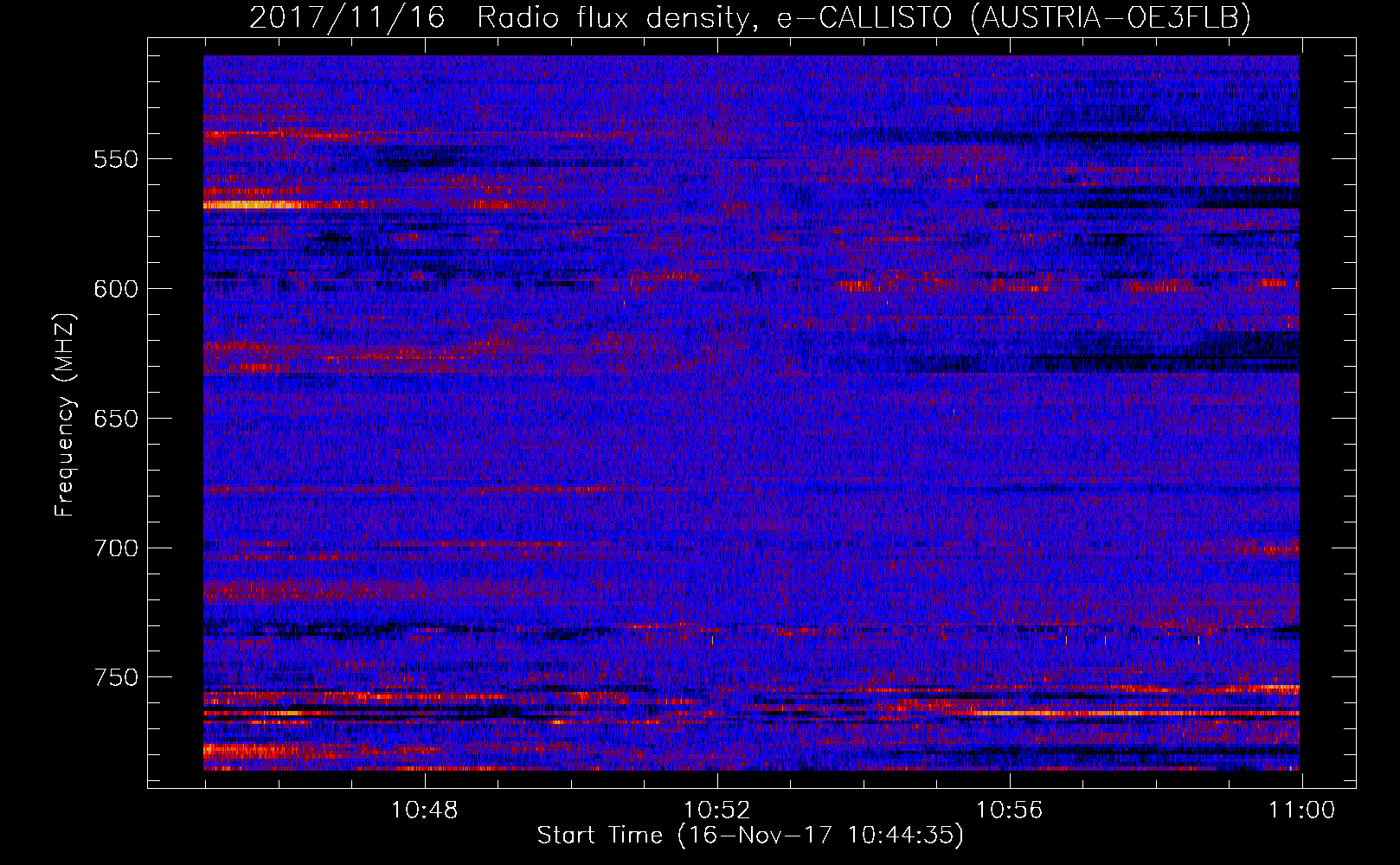Screen dimensions: 1400x865
Task: Click the plot title e-CALLISTO (AUSTRIA-OE3FLB)
Action: [1013, 17]
